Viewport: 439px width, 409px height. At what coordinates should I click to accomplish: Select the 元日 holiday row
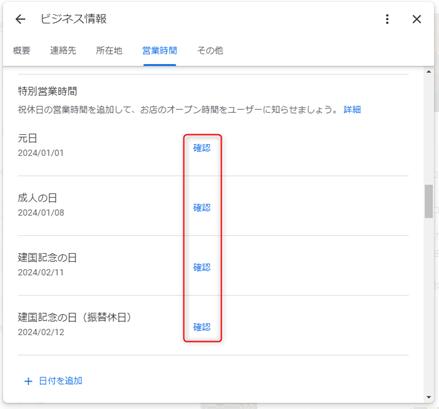click(x=213, y=146)
